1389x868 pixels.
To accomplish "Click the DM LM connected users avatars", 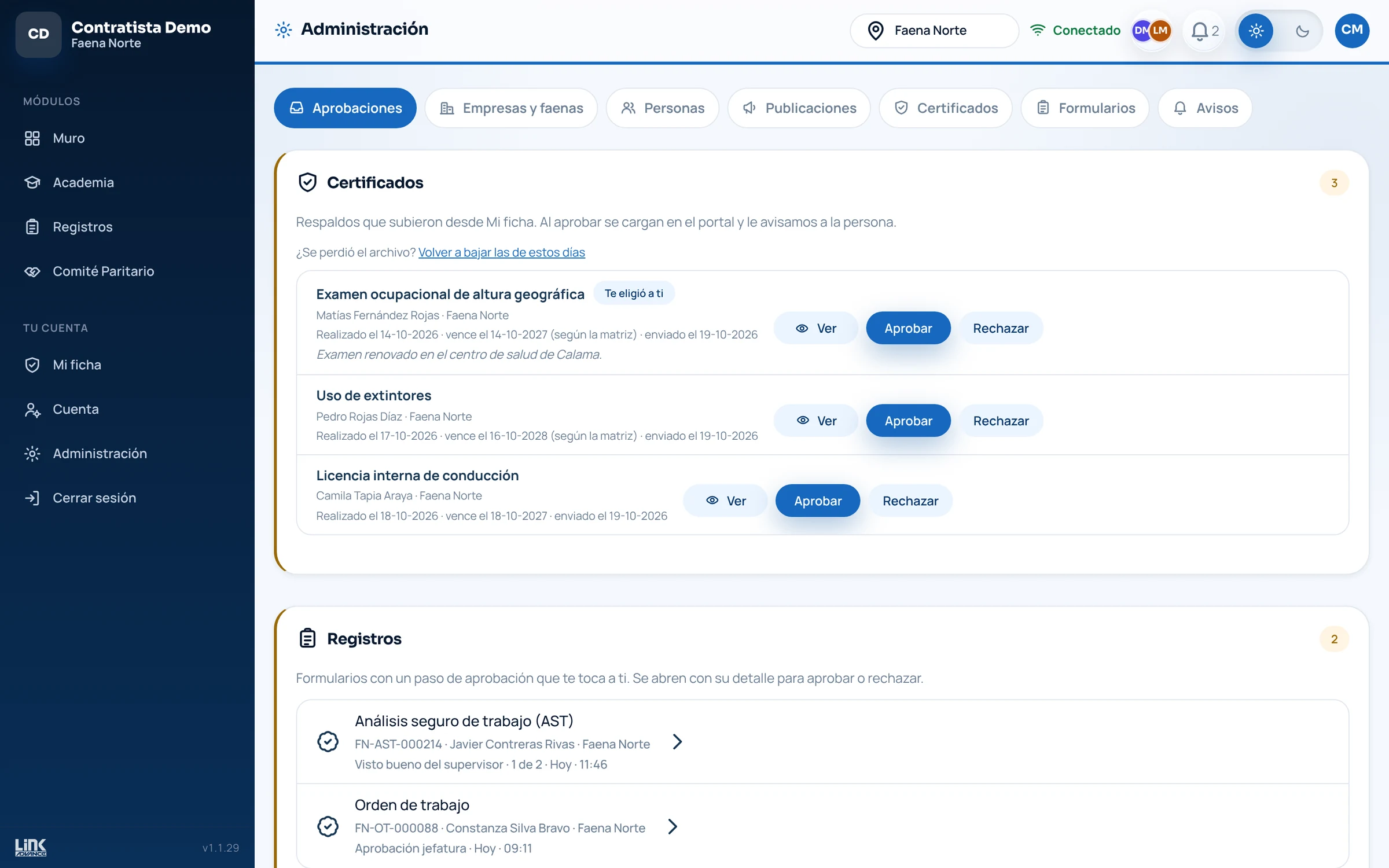I will click(x=1151, y=31).
